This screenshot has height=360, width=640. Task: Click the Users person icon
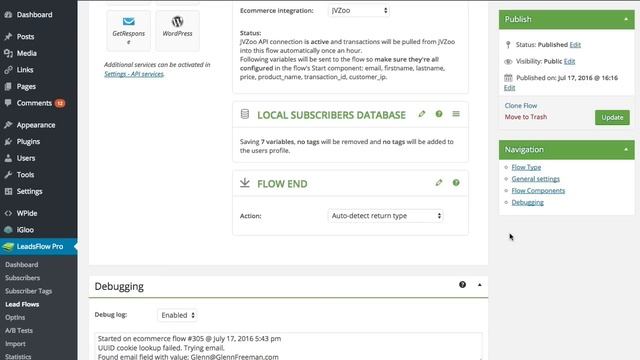(x=8, y=158)
